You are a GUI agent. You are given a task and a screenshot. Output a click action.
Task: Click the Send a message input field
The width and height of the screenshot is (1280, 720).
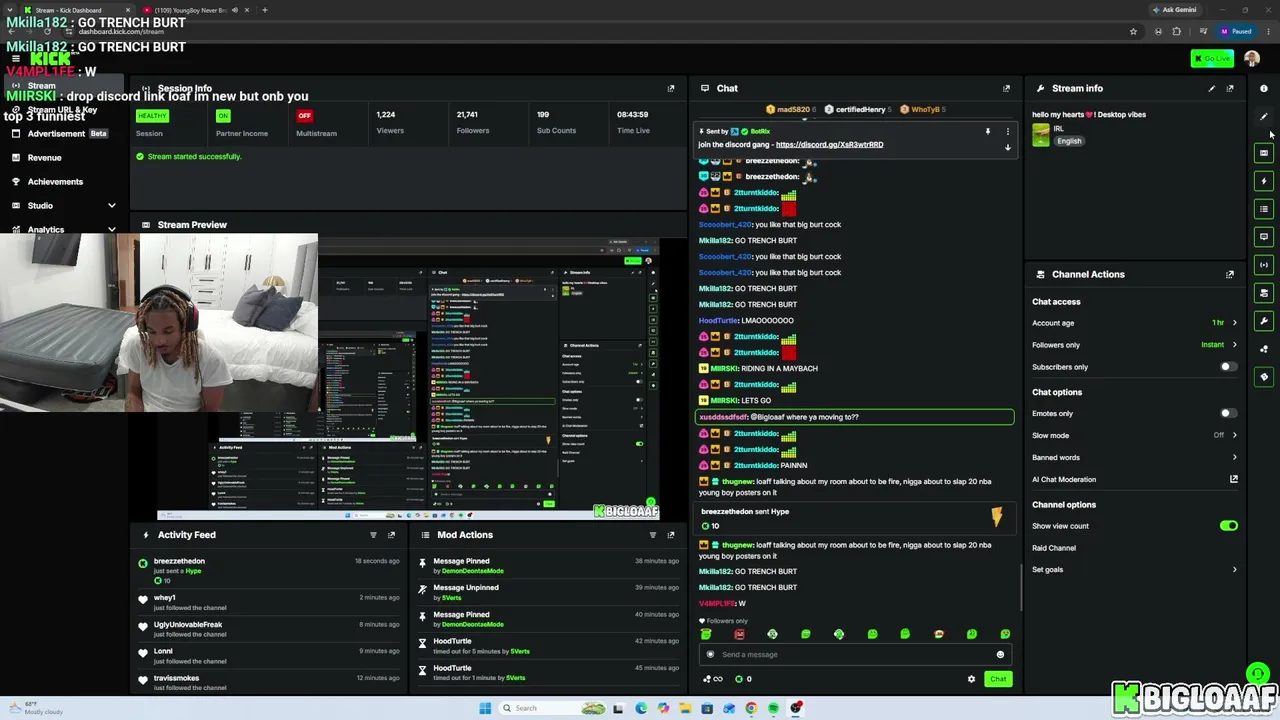coord(855,655)
